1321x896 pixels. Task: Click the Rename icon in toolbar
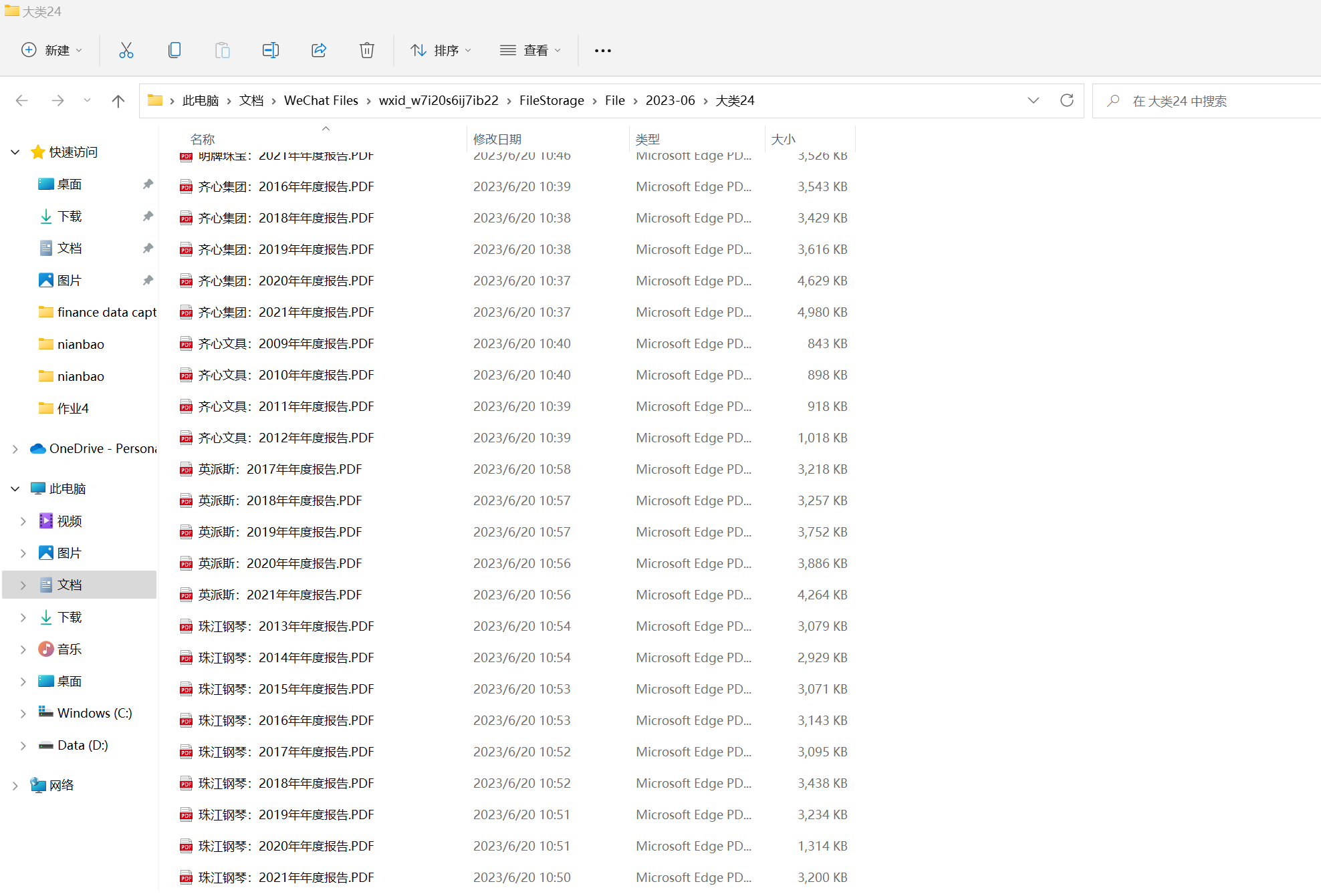click(x=271, y=50)
